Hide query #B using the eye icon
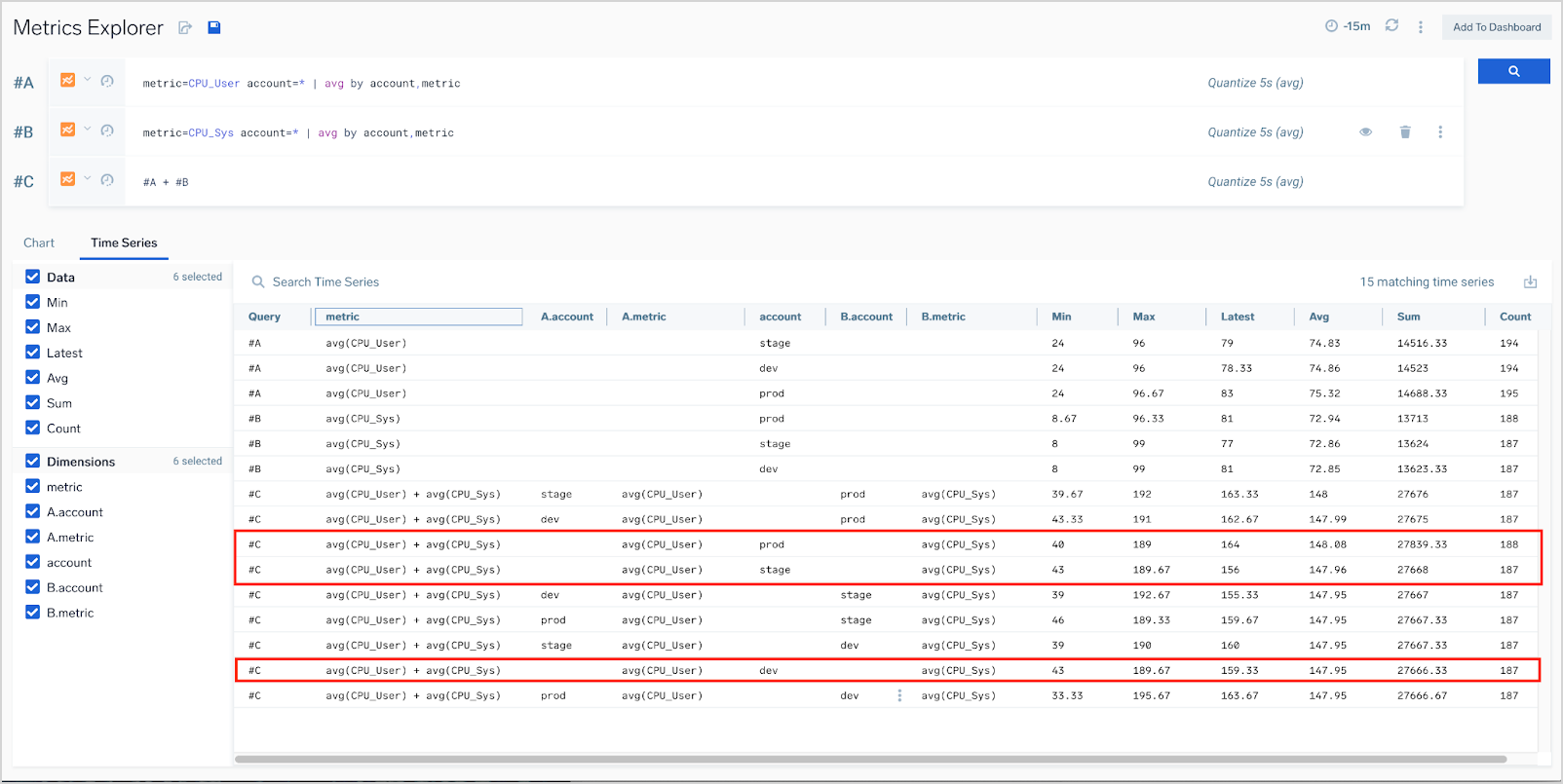 pyautogui.click(x=1366, y=132)
